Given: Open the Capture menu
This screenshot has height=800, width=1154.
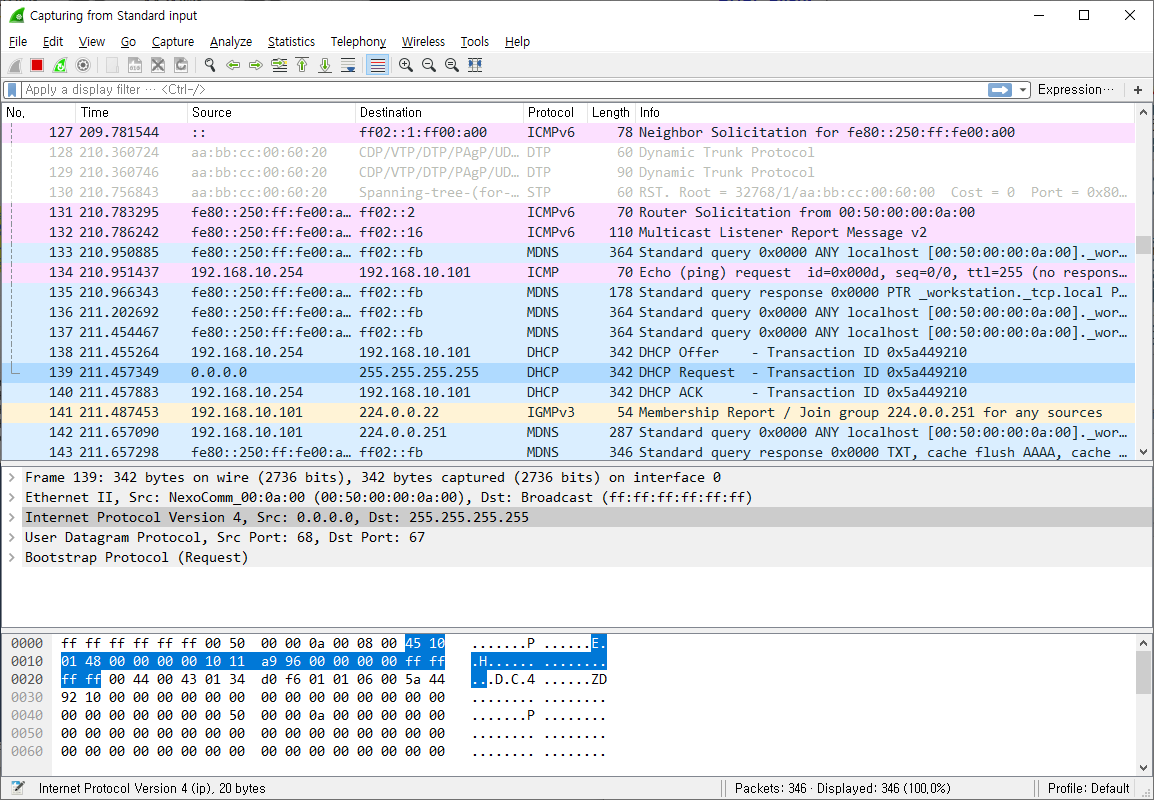Looking at the screenshot, I should coord(173,42).
